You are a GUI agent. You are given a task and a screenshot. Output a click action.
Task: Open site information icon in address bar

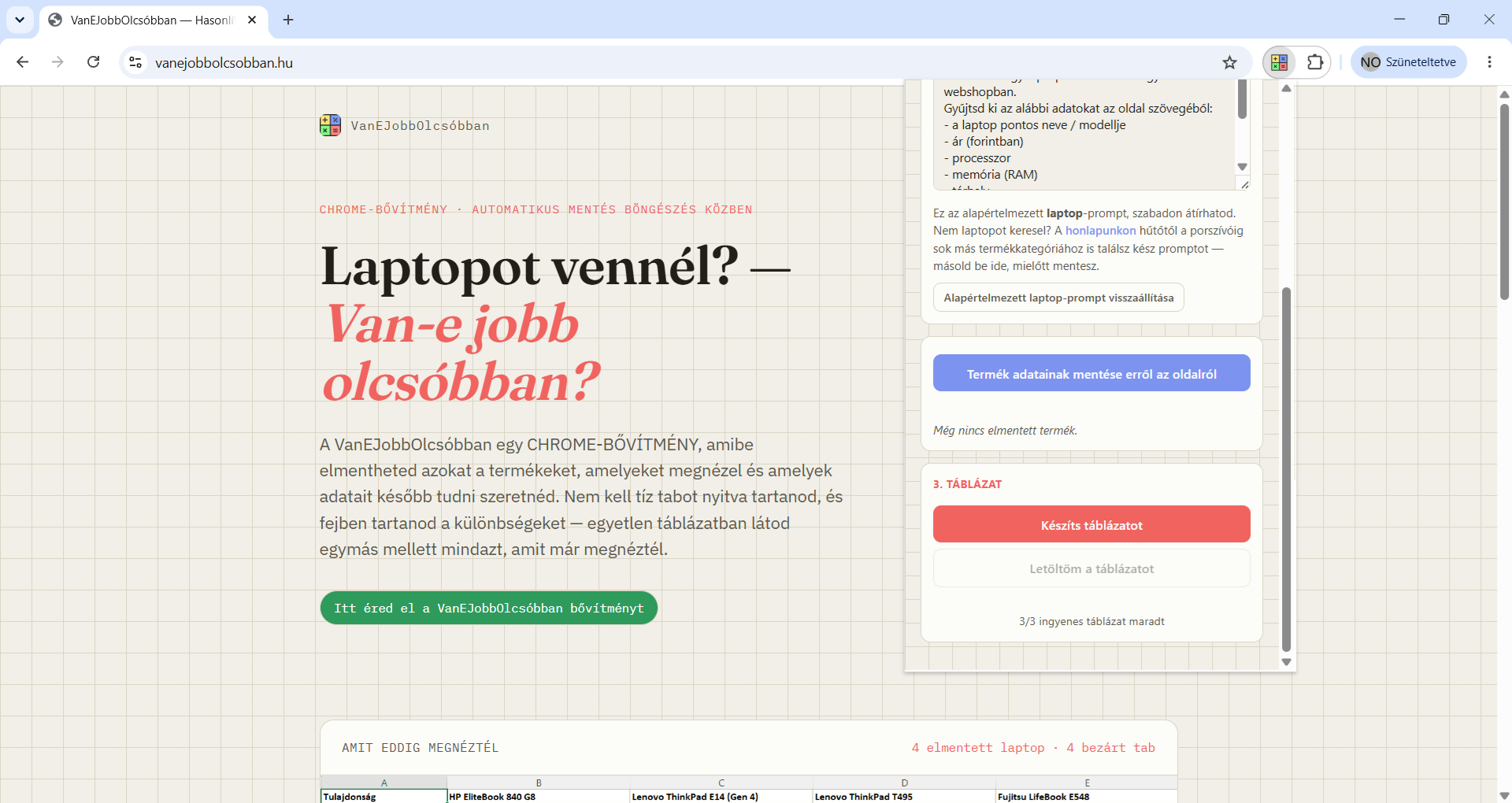click(x=135, y=62)
